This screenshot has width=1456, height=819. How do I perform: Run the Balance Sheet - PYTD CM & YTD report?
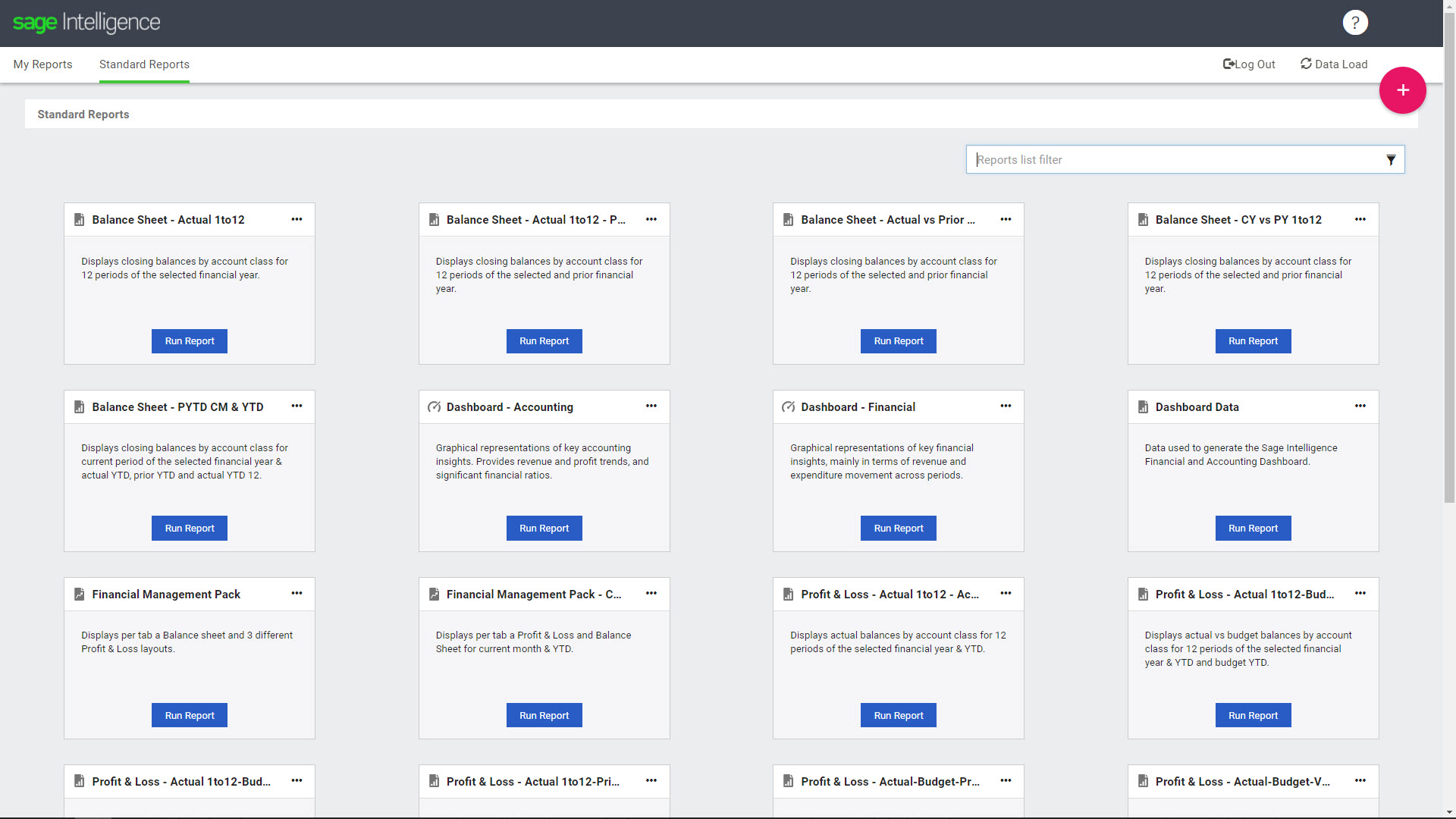click(x=190, y=529)
